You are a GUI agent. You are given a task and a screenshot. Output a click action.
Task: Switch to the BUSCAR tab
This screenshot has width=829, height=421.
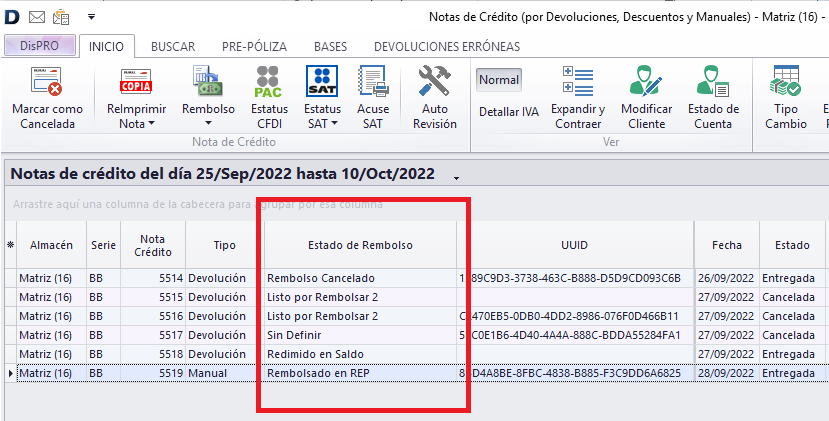point(173,47)
